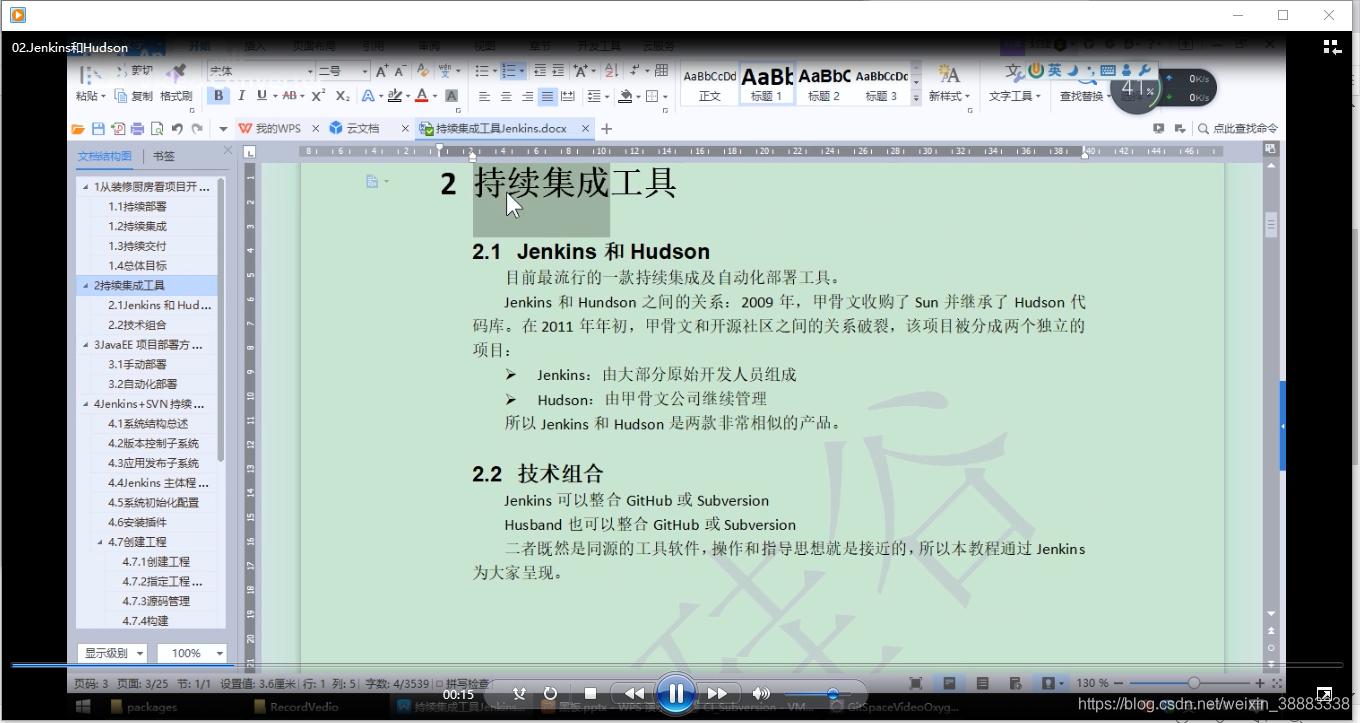Toggle justify alignment
The height and width of the screenshot is (723, 1360).
(x=547, y=96)
